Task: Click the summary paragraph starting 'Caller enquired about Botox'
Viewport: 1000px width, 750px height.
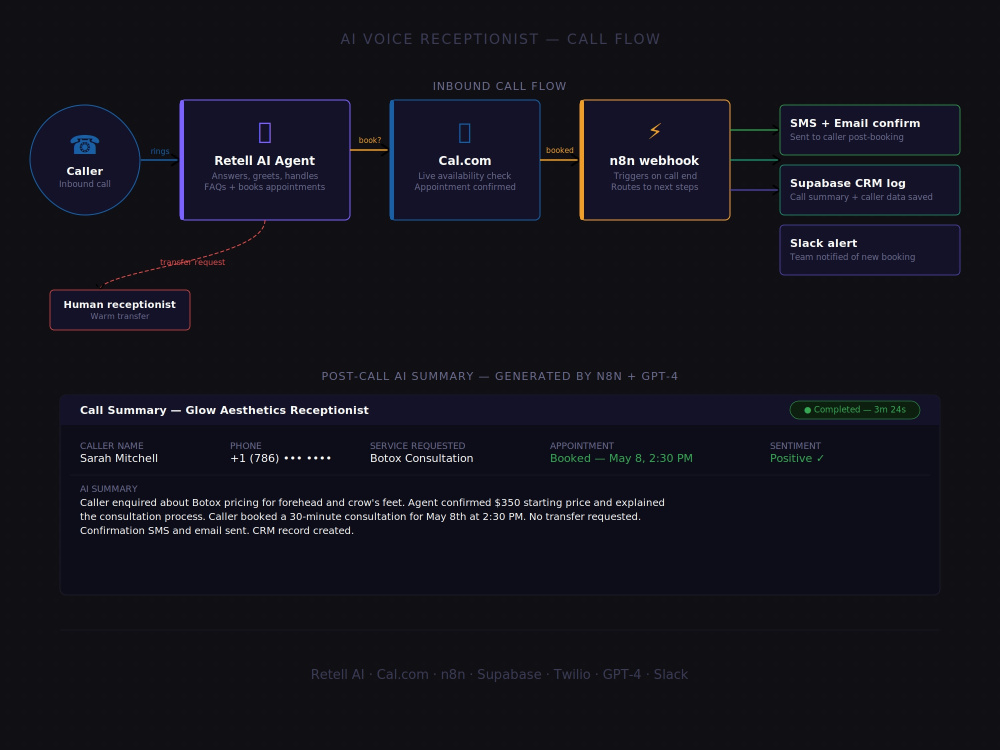Action: pyautogui.click(x=372, y=517)
